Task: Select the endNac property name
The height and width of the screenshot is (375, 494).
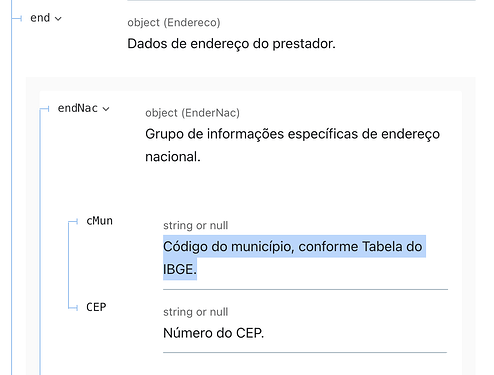Action: 78,108
